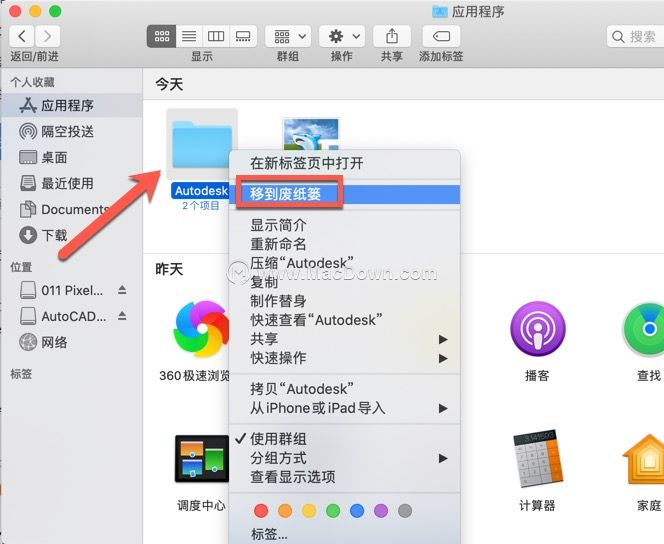Choose Quick Look "Autodesk" menu item

coord(344,320)
